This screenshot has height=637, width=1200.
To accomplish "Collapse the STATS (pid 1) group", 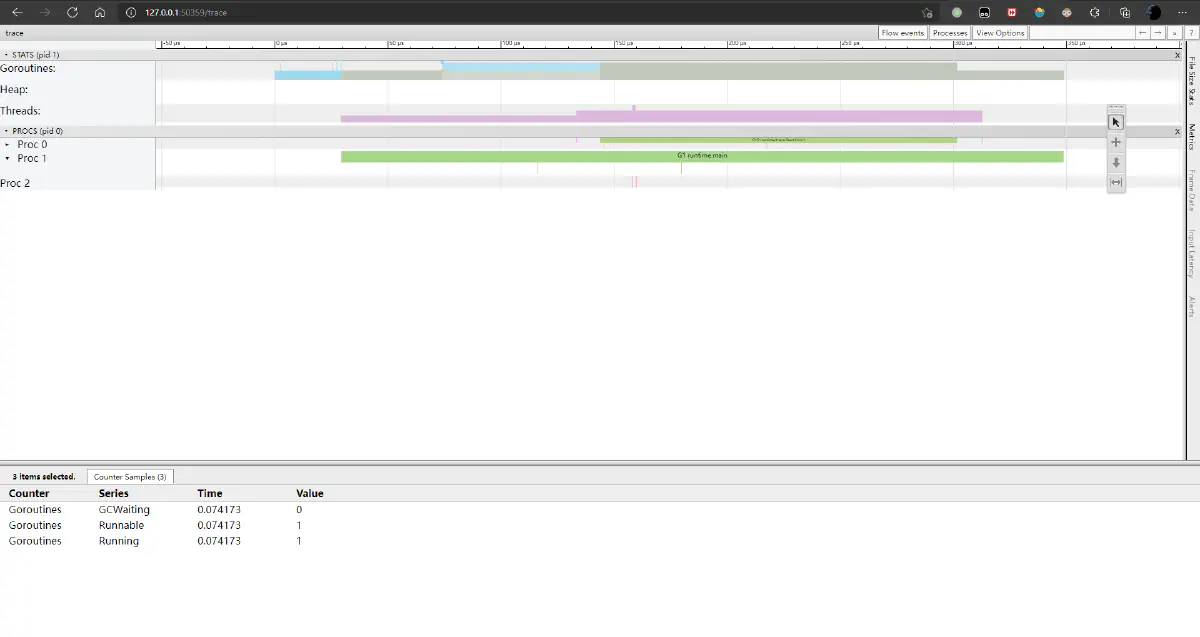I will pyautogui.click(x=7, y=55).
